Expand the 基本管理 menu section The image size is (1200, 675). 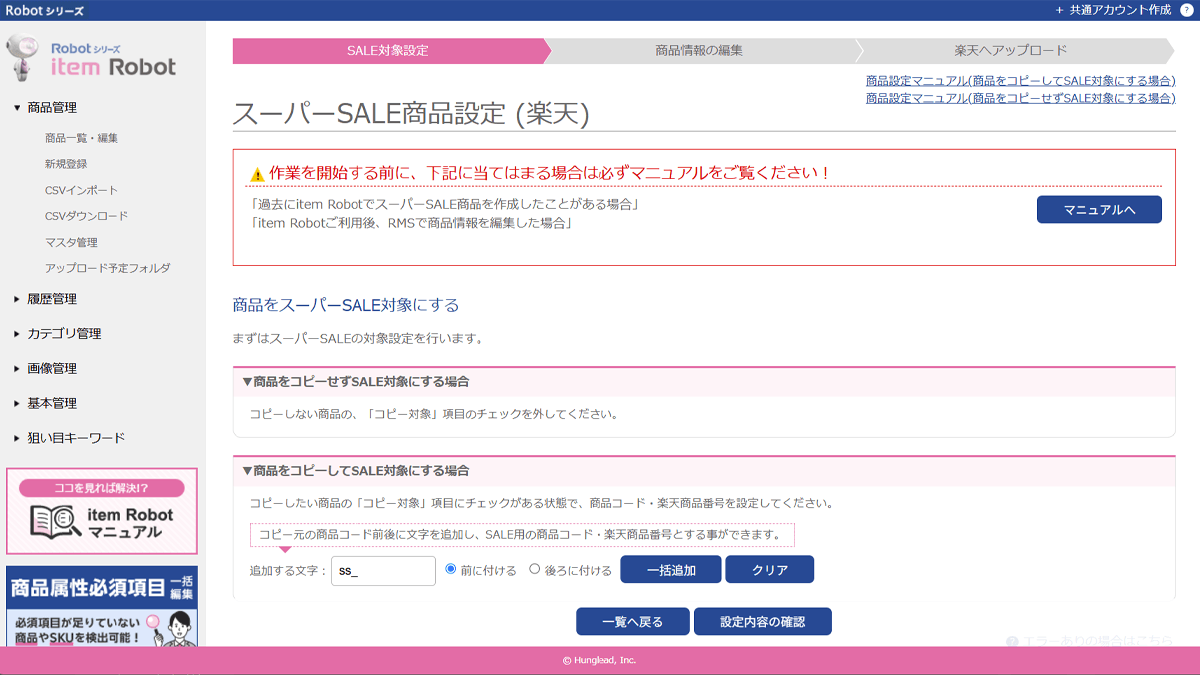point(52,404)
